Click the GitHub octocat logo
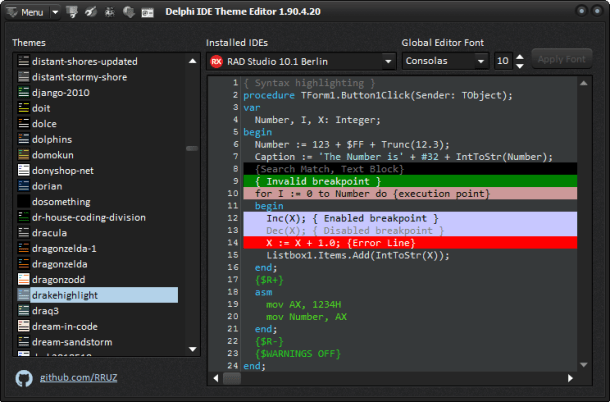 pos(25,379)
